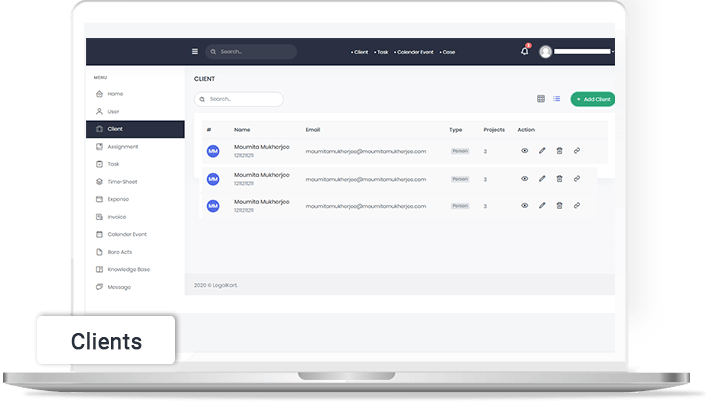Image resolution: width=715 pixels, height=403 pixels.
Task: Open Home in the sidebar menu
Action: tap(115, 94)
